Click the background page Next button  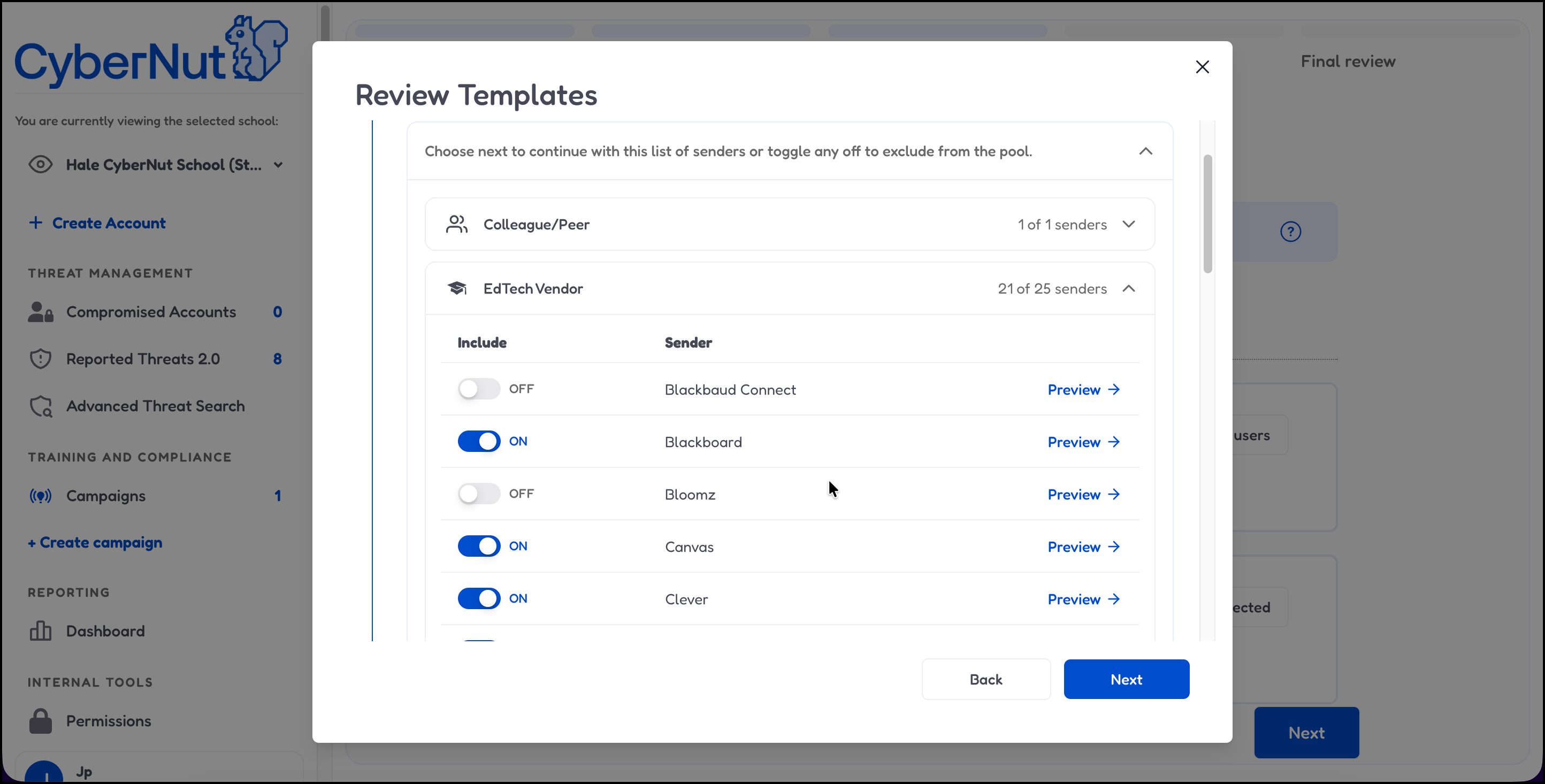[1306, 733]
